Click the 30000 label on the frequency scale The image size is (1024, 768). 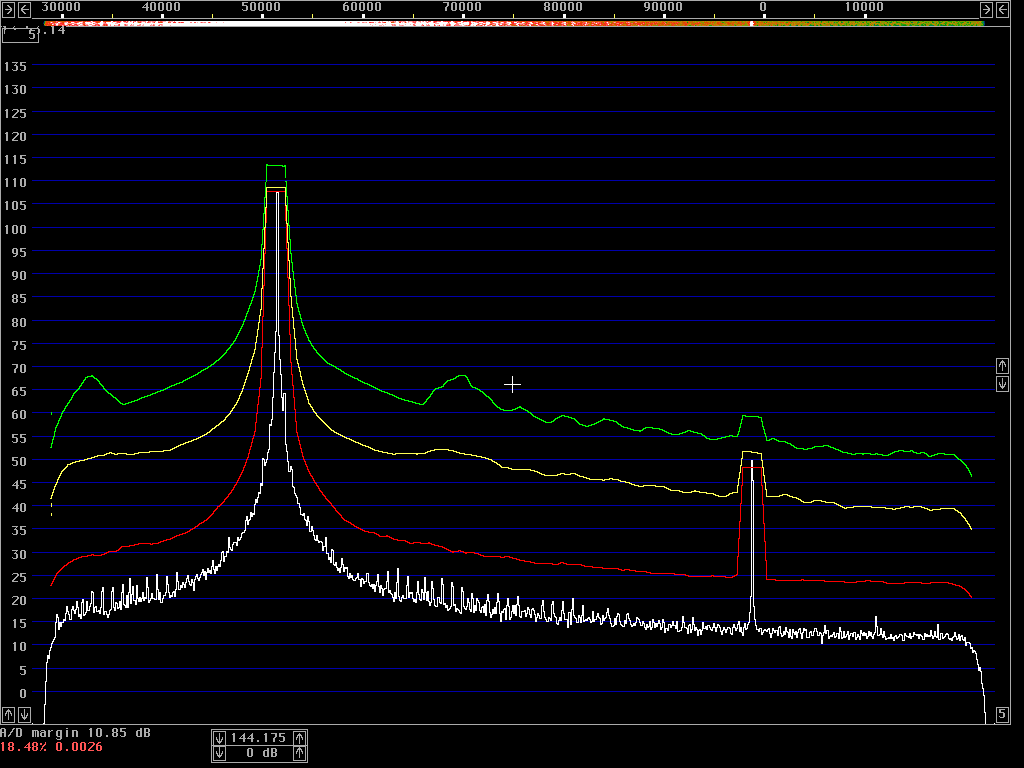coord(61,7)
